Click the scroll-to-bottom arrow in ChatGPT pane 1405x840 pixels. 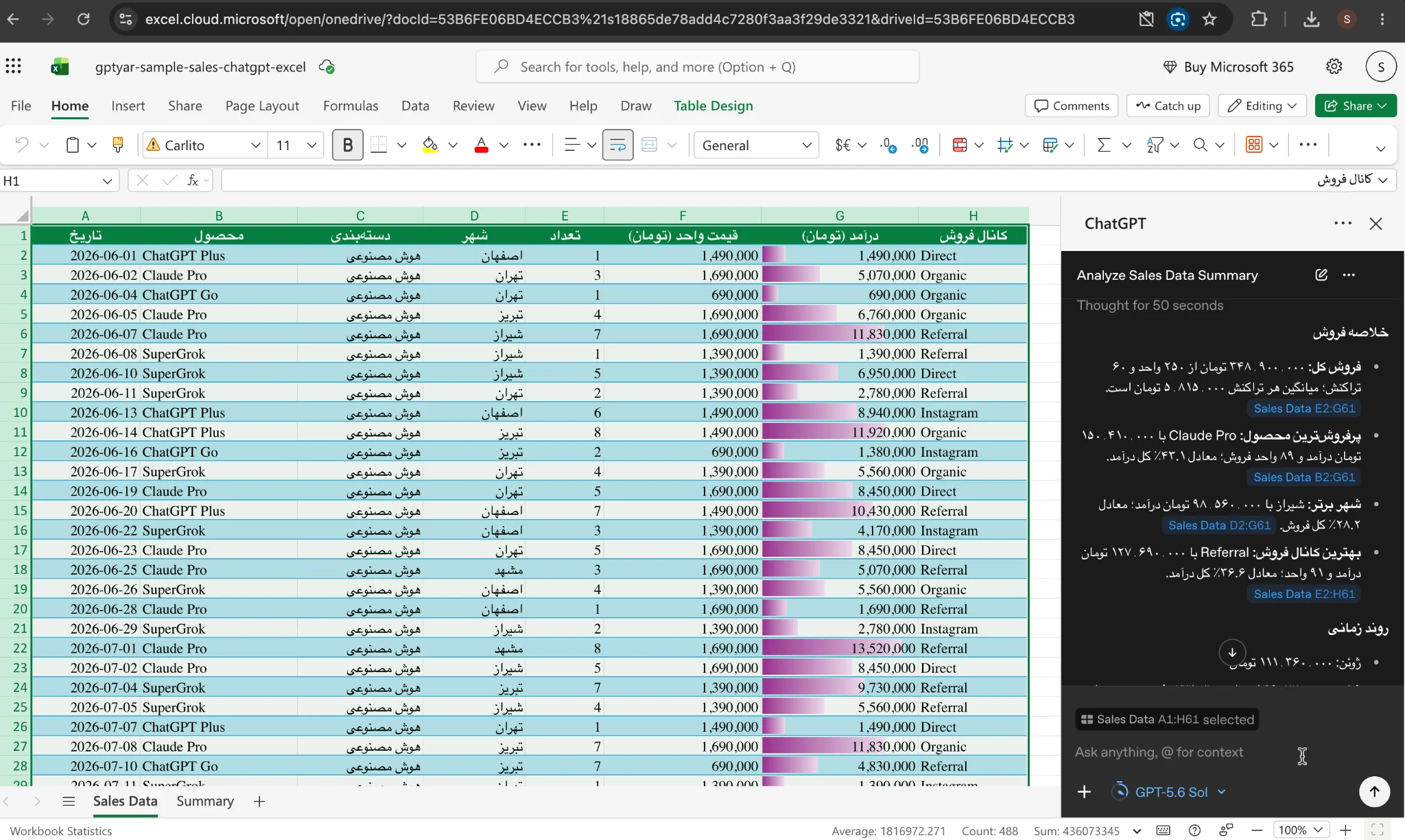(x=1232, y=652)
